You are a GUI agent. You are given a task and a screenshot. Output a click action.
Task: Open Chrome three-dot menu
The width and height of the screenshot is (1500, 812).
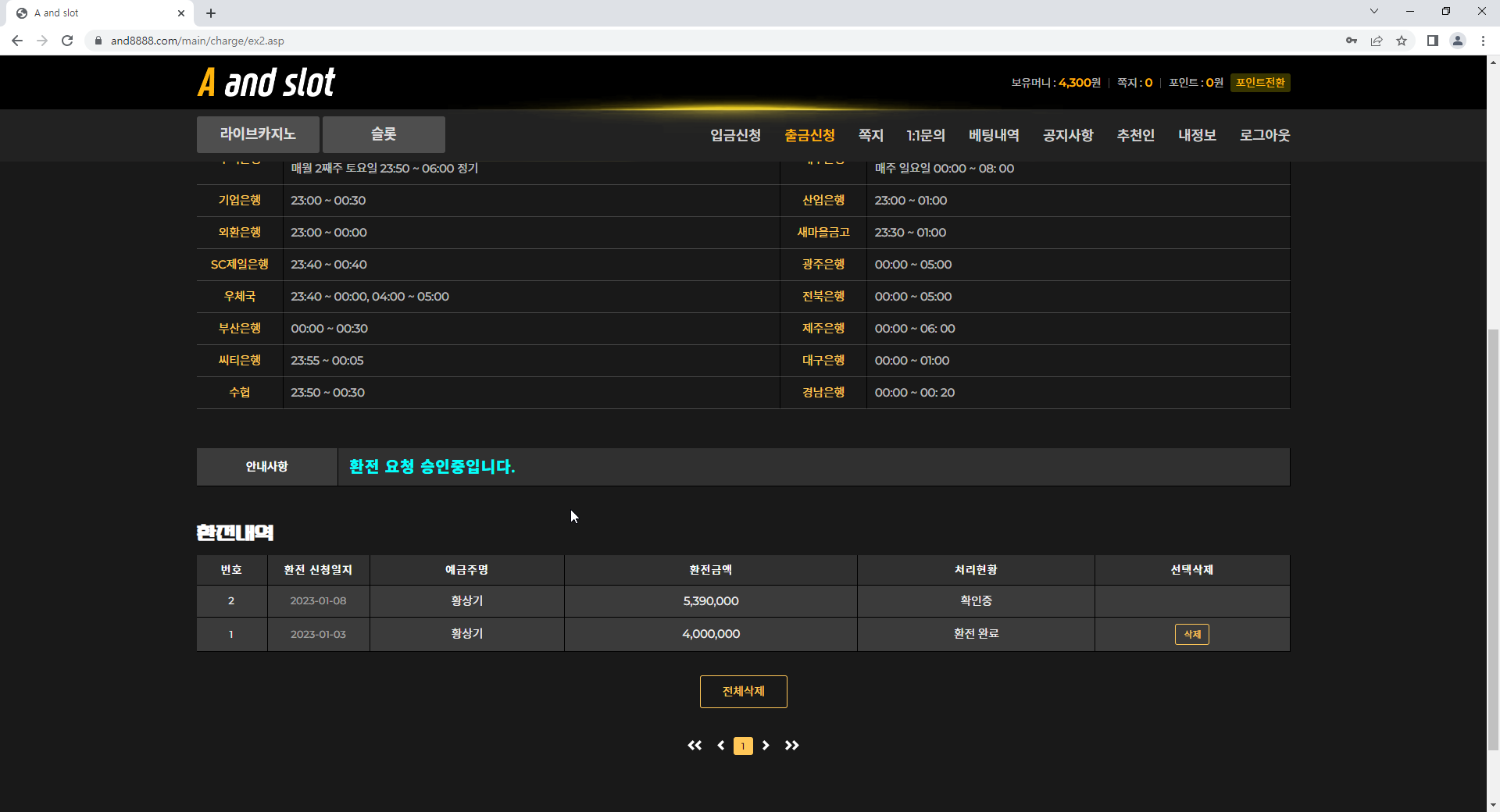pos(1483,41)
